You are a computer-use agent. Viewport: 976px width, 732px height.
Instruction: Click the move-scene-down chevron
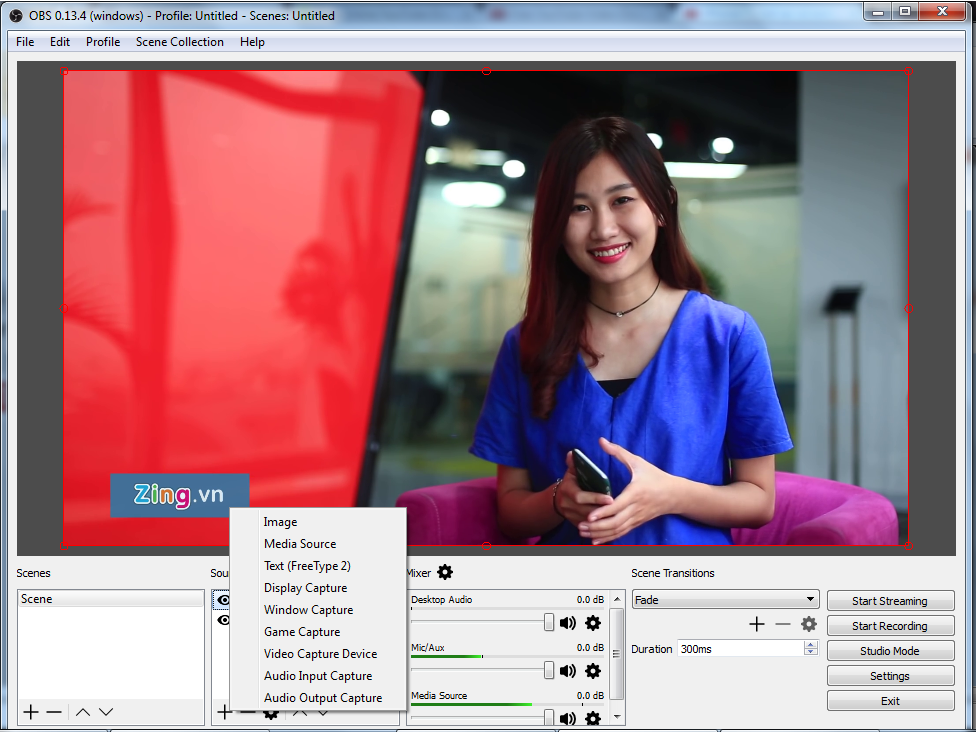coord(104,712)
